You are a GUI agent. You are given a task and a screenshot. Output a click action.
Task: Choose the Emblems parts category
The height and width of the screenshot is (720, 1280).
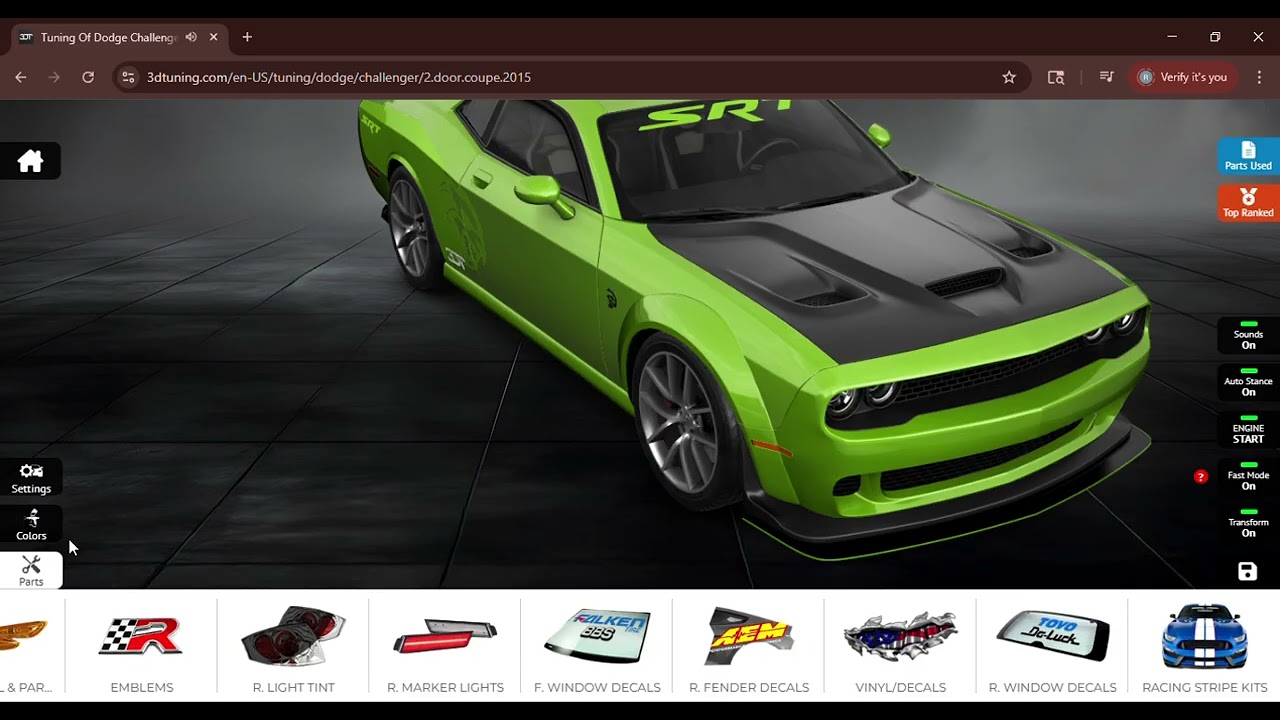(x=142, y=646)
